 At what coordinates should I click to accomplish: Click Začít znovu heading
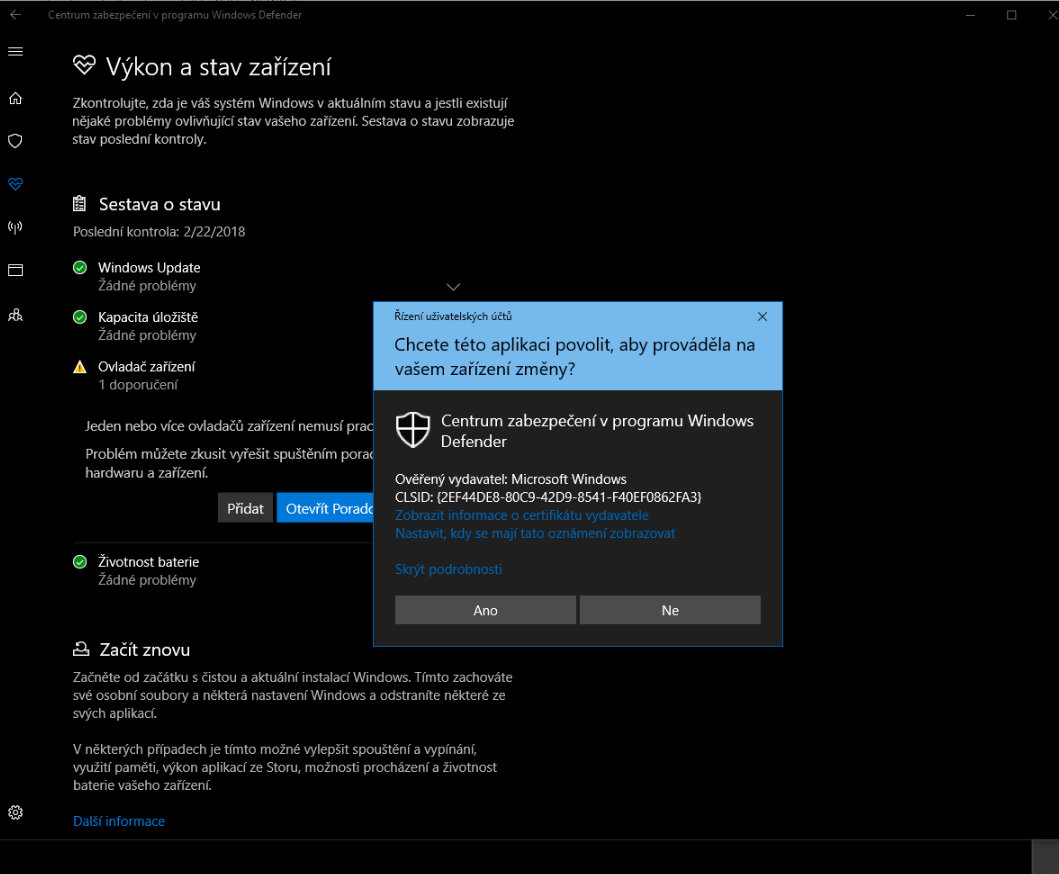tap(145, 650)
